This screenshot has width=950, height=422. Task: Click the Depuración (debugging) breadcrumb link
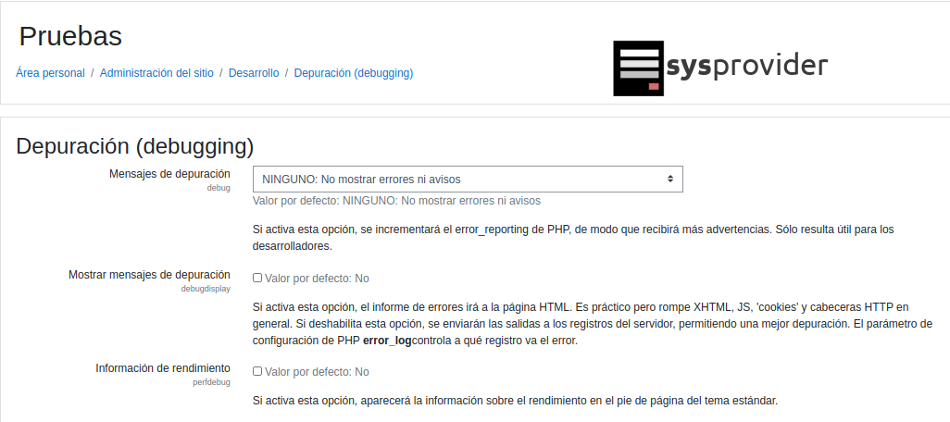[x=353, y=73]
